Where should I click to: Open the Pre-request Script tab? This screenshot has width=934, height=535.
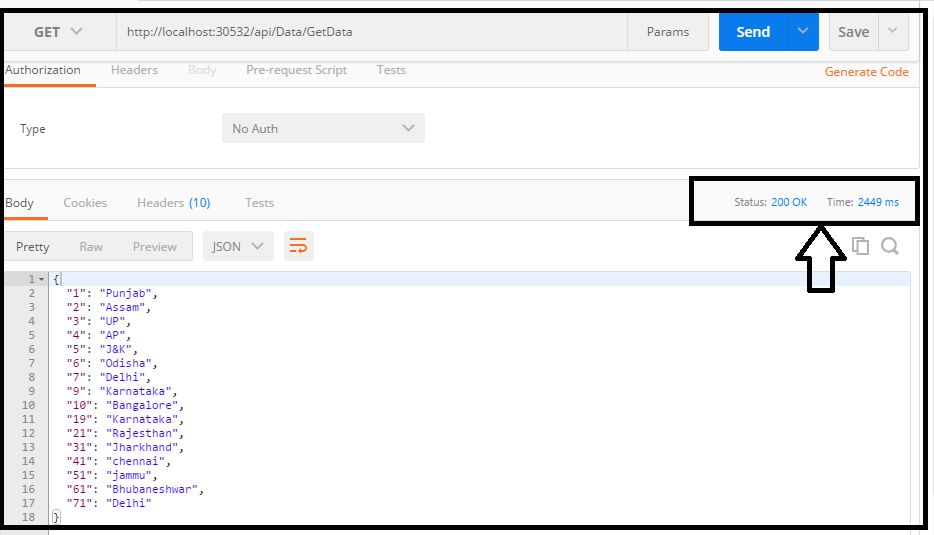pos(296,70)
